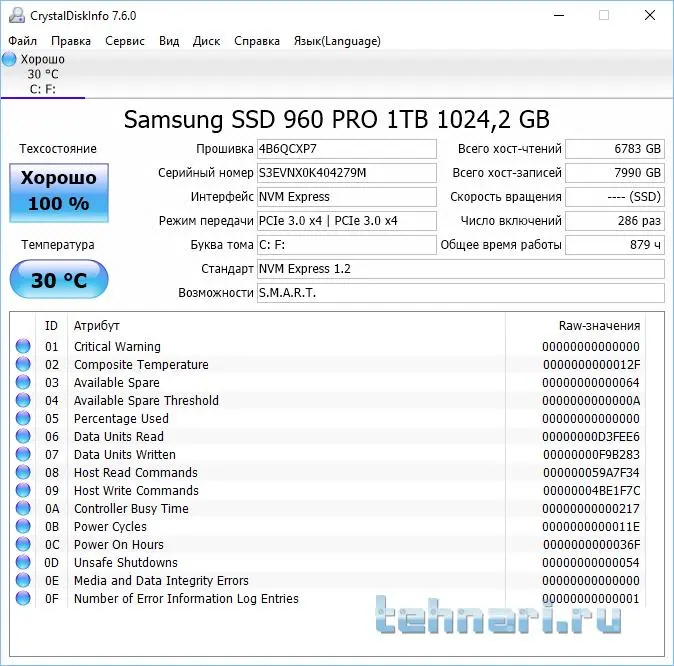Screen dimensions: 674x666
Task: Click the CrystalDiskInfo app icon in the title bar
Action: pyautogui.click(x=17, y=15)
